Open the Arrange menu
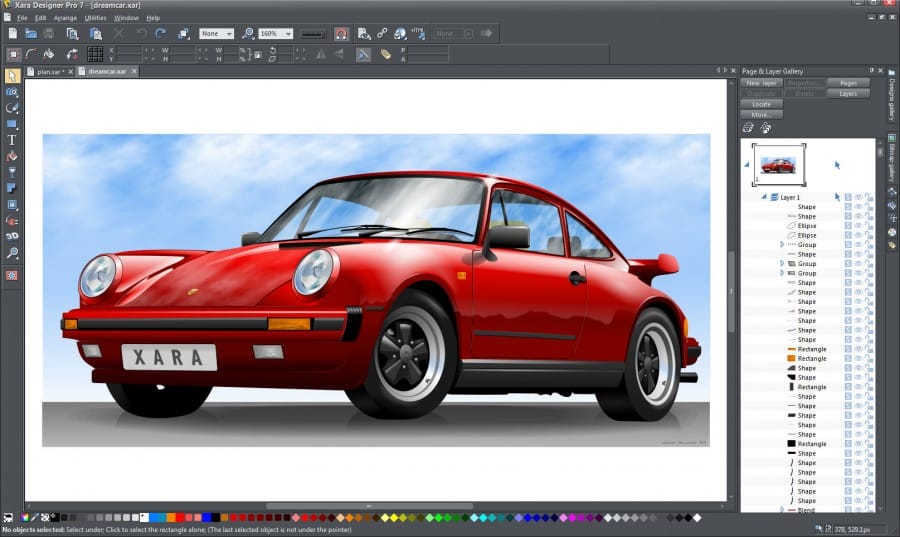 (x=65, y=18)
